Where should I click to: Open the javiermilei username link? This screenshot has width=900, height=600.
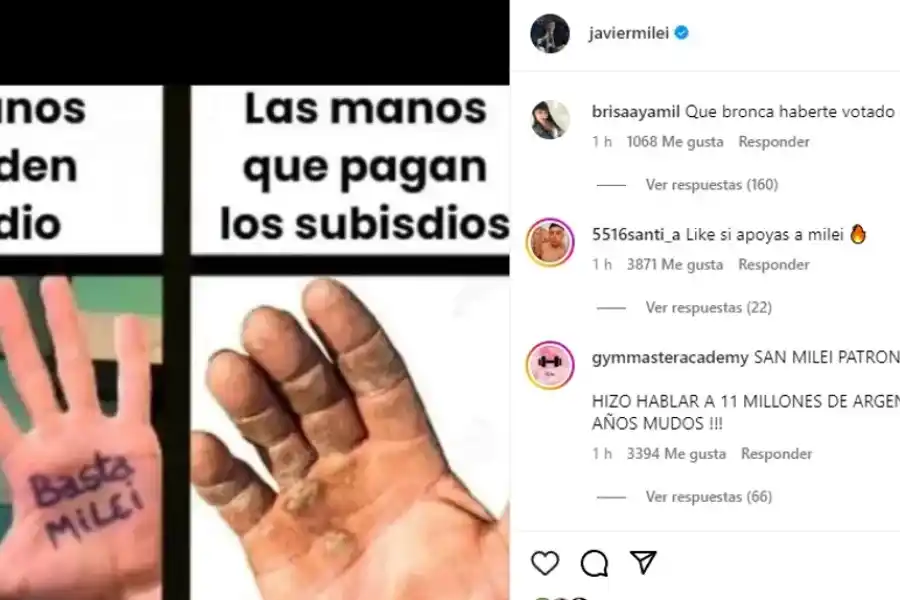pos(629,33)
